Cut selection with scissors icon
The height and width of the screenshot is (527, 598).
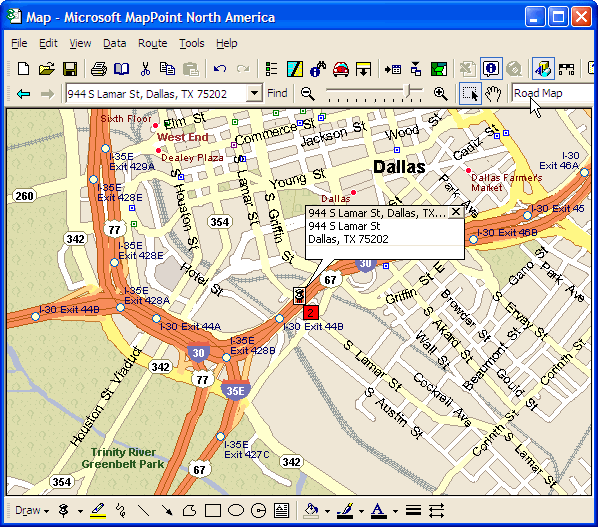coord(145,69)
